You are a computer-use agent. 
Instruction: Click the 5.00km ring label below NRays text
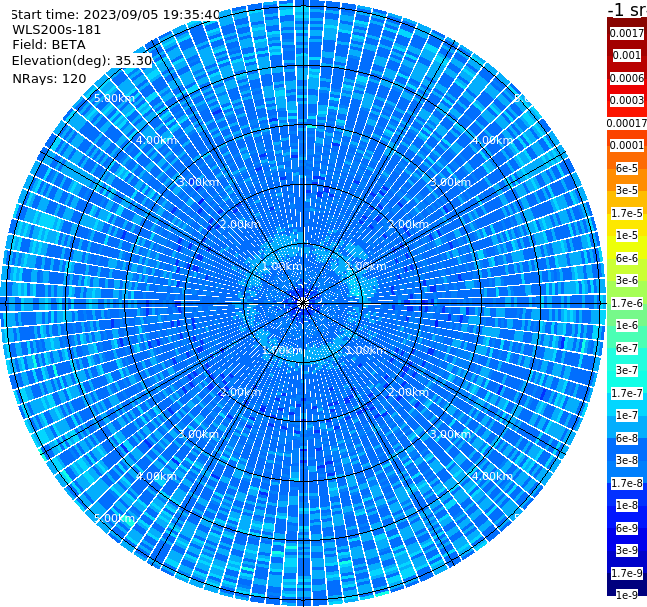114,99
